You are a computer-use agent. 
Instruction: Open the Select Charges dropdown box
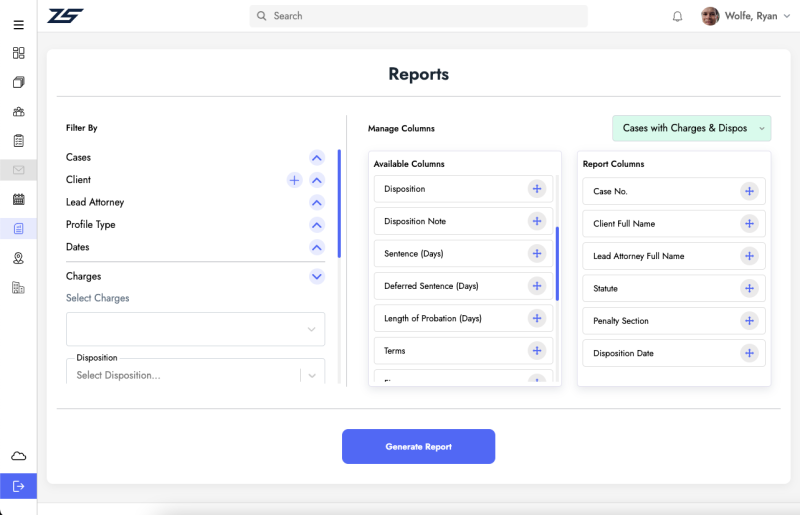(x=195, y=329)
